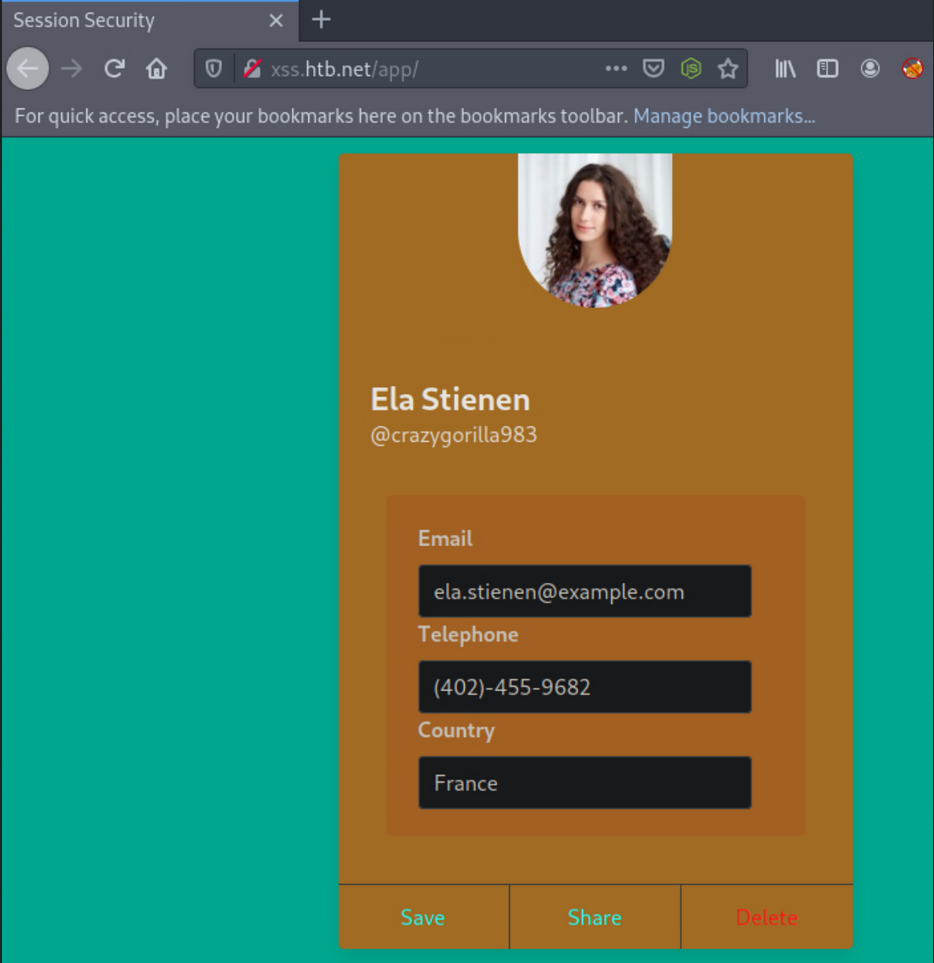
Task: Open the Firefox library icon
Action: coord(785,68)
